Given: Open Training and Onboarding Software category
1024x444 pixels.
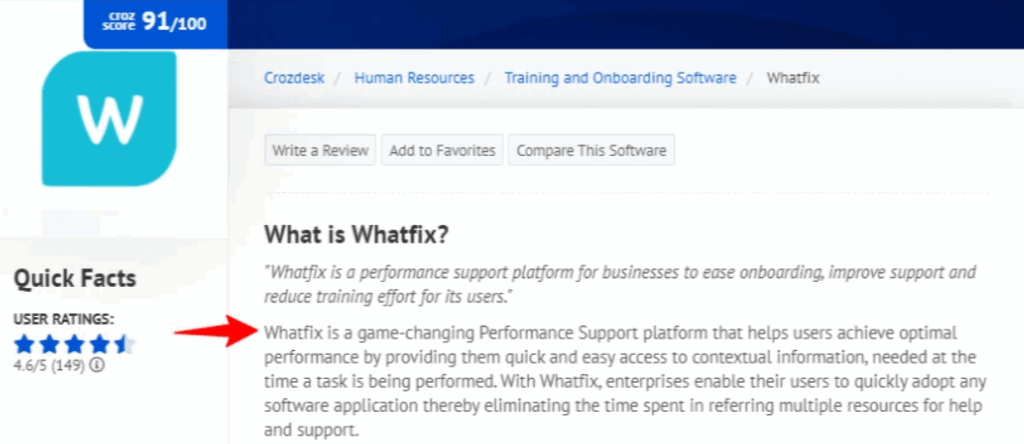Looking at the screenshot, I should click(620, 78).
